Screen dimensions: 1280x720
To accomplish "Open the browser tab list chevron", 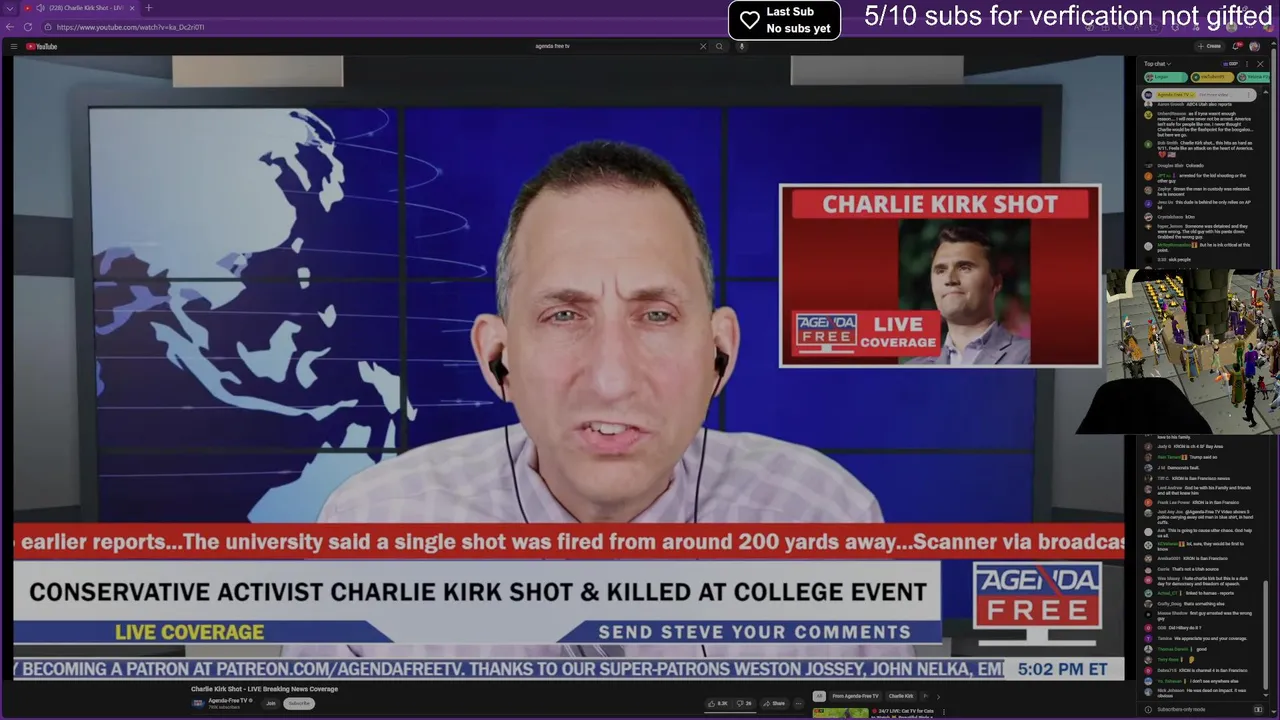I will click(9, 8).
